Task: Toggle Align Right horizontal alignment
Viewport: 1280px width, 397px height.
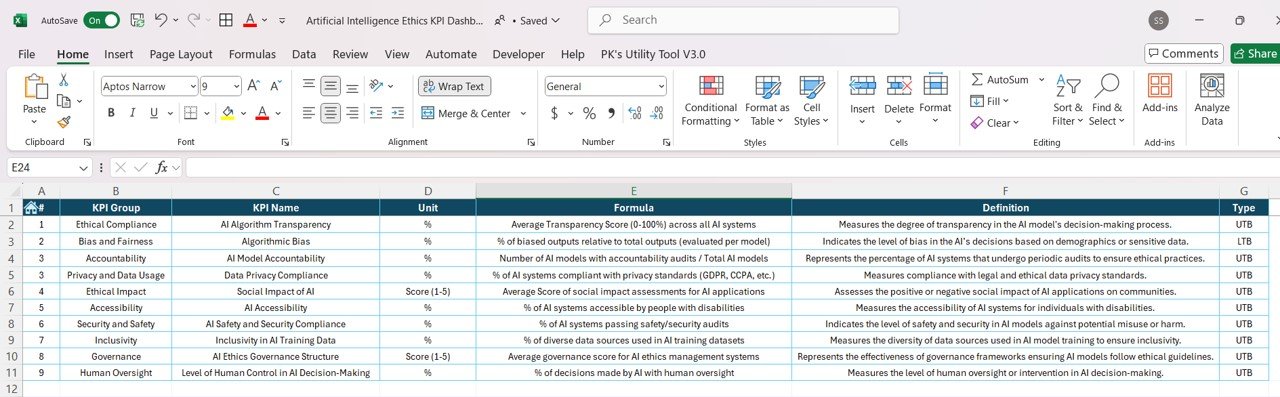Action: [x=352, y=113]
